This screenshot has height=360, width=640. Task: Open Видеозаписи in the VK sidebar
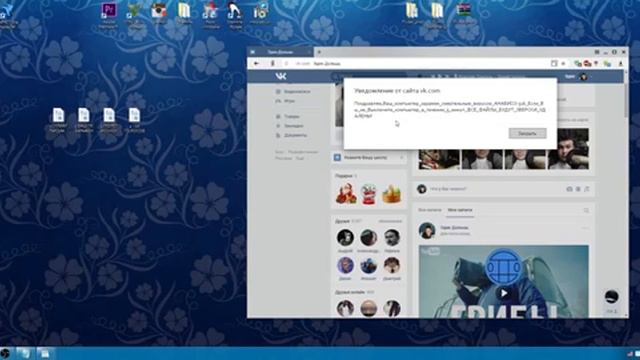[x=293, y=92]
